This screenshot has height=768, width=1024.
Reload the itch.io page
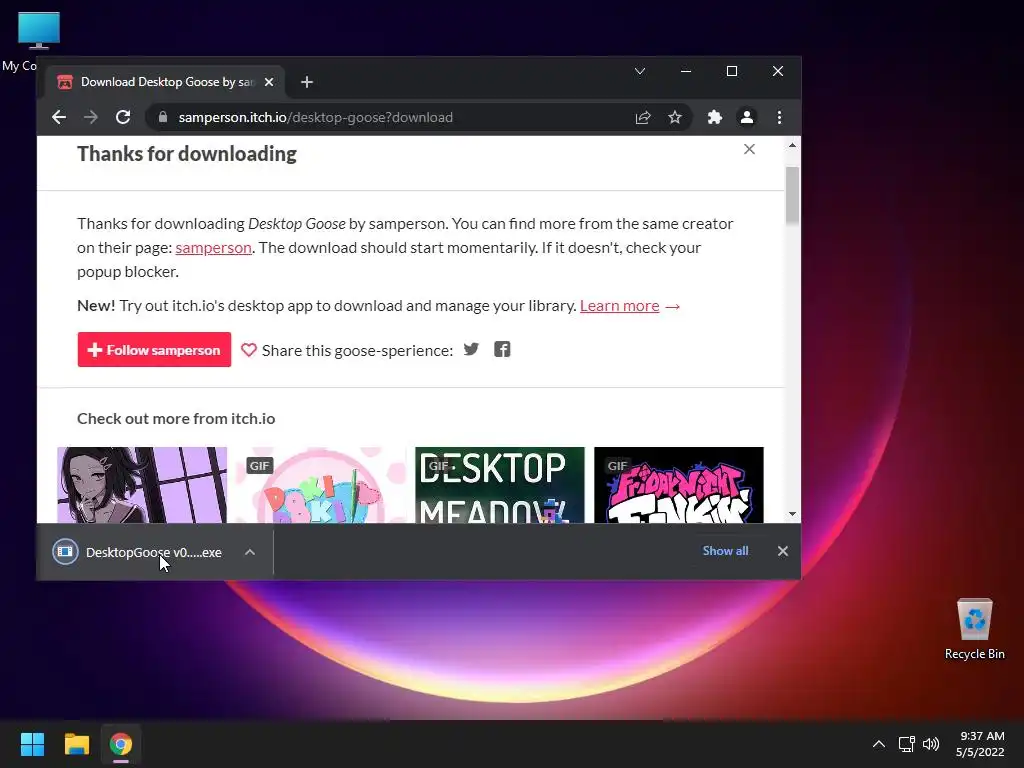[x=123, y=118]
